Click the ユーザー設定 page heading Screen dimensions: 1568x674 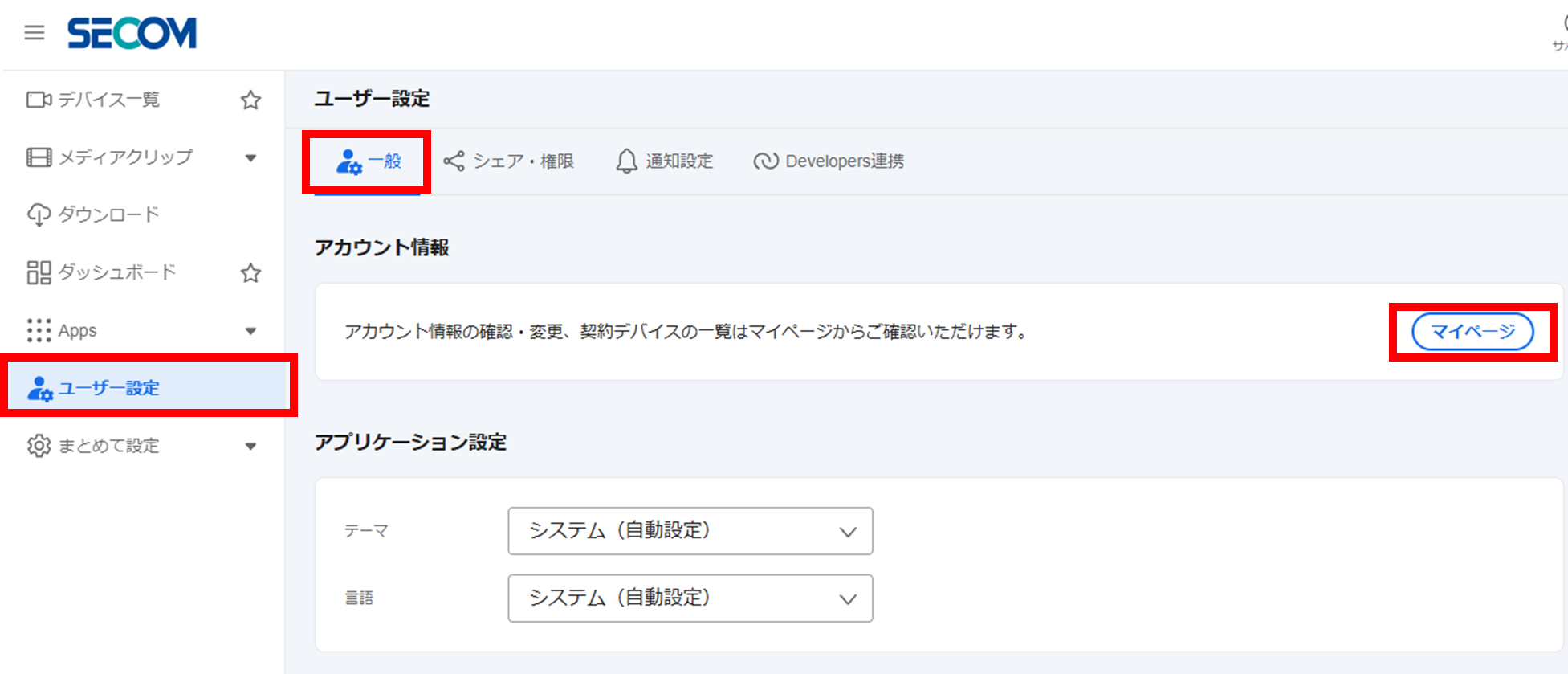coord(372,99)
